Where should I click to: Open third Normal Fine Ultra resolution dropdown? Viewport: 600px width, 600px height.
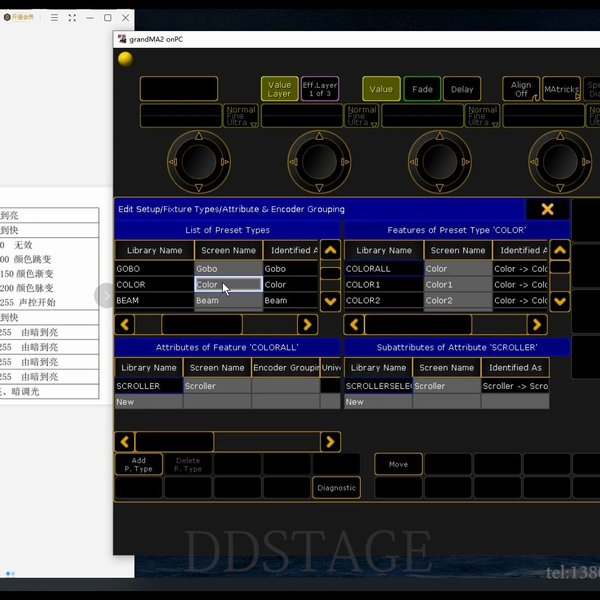coord(482,116)
